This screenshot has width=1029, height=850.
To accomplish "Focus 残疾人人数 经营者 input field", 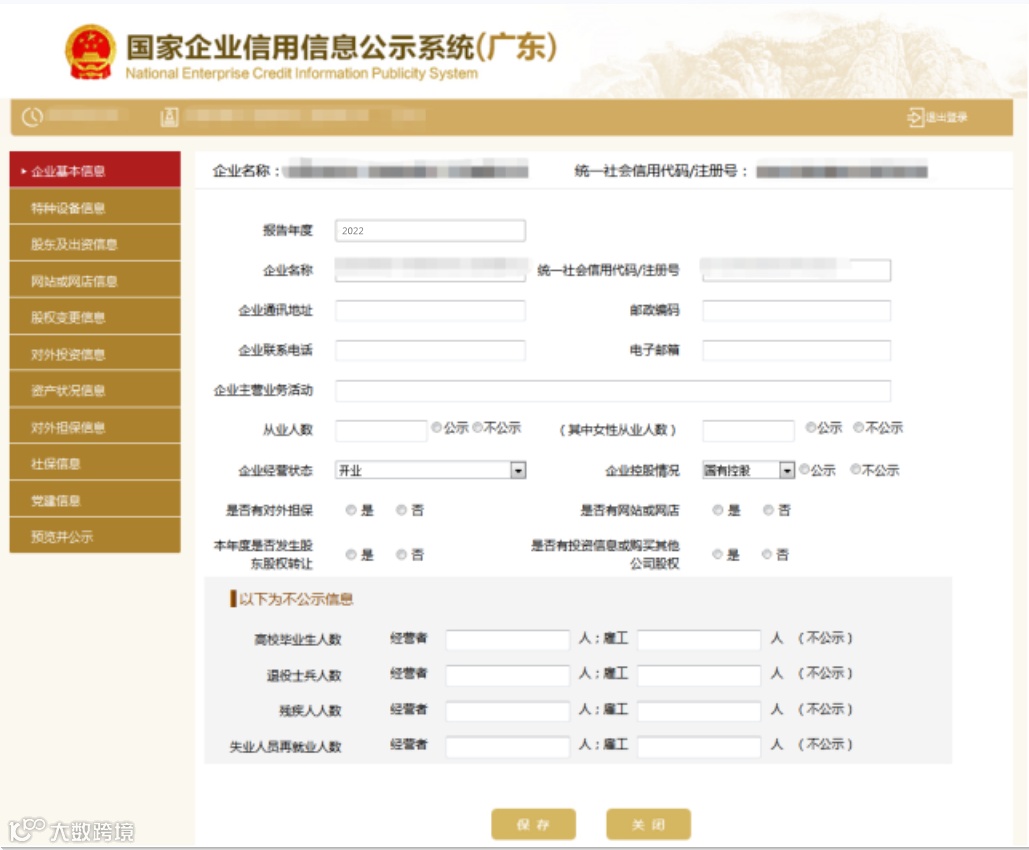I will click(x=507, y=711).
